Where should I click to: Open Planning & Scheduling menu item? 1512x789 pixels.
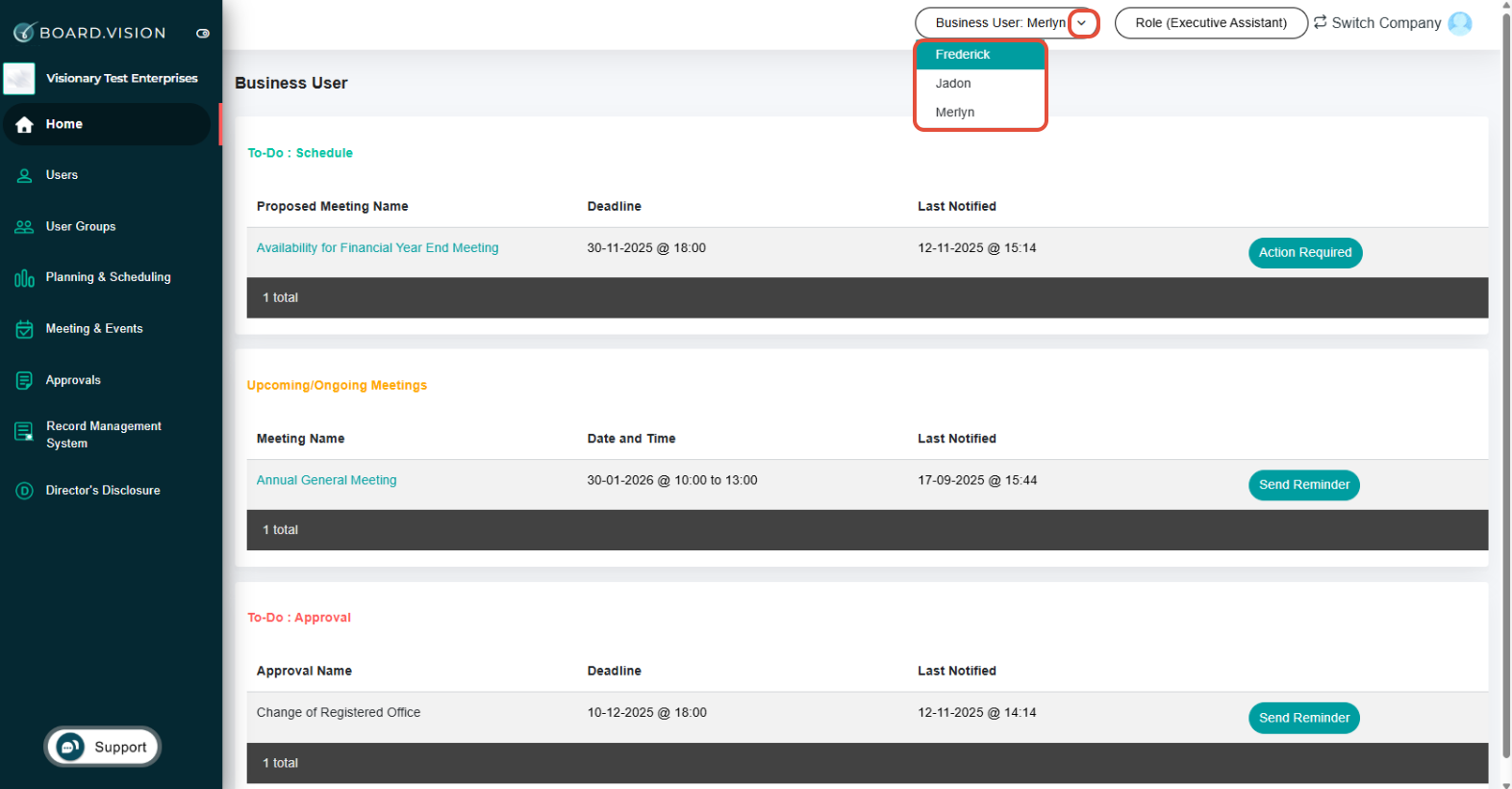(x=107, y=277)
